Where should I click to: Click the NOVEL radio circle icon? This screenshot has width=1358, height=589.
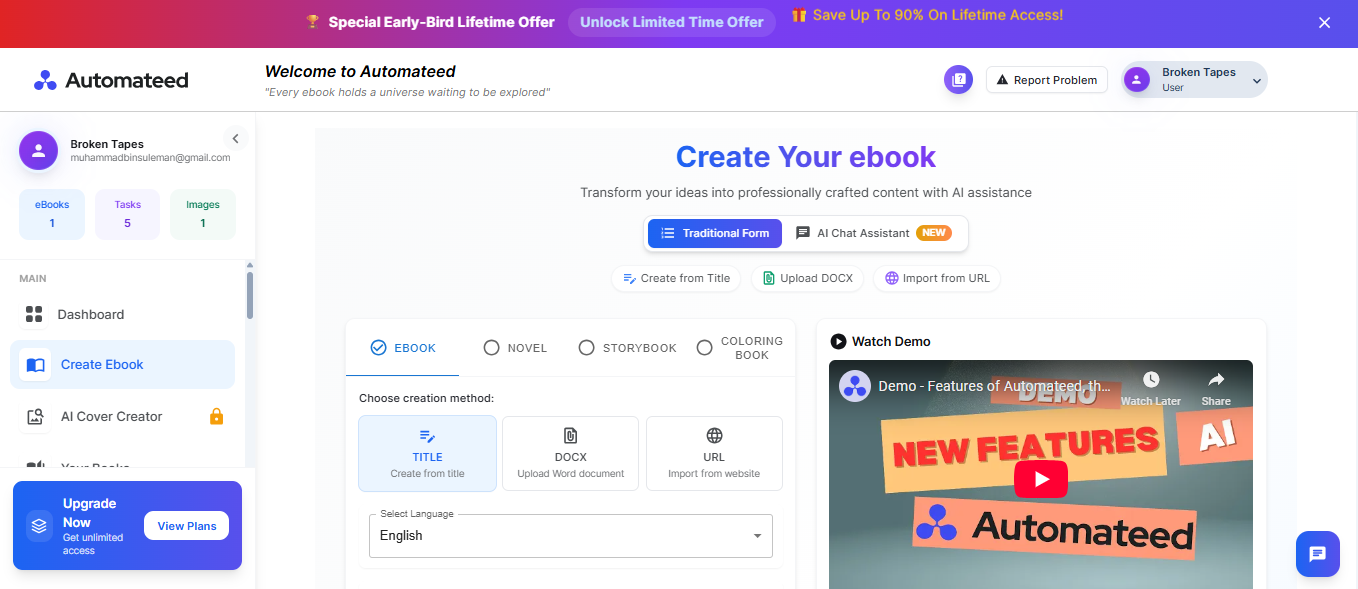pyautogui.click(x=491, y=348)
